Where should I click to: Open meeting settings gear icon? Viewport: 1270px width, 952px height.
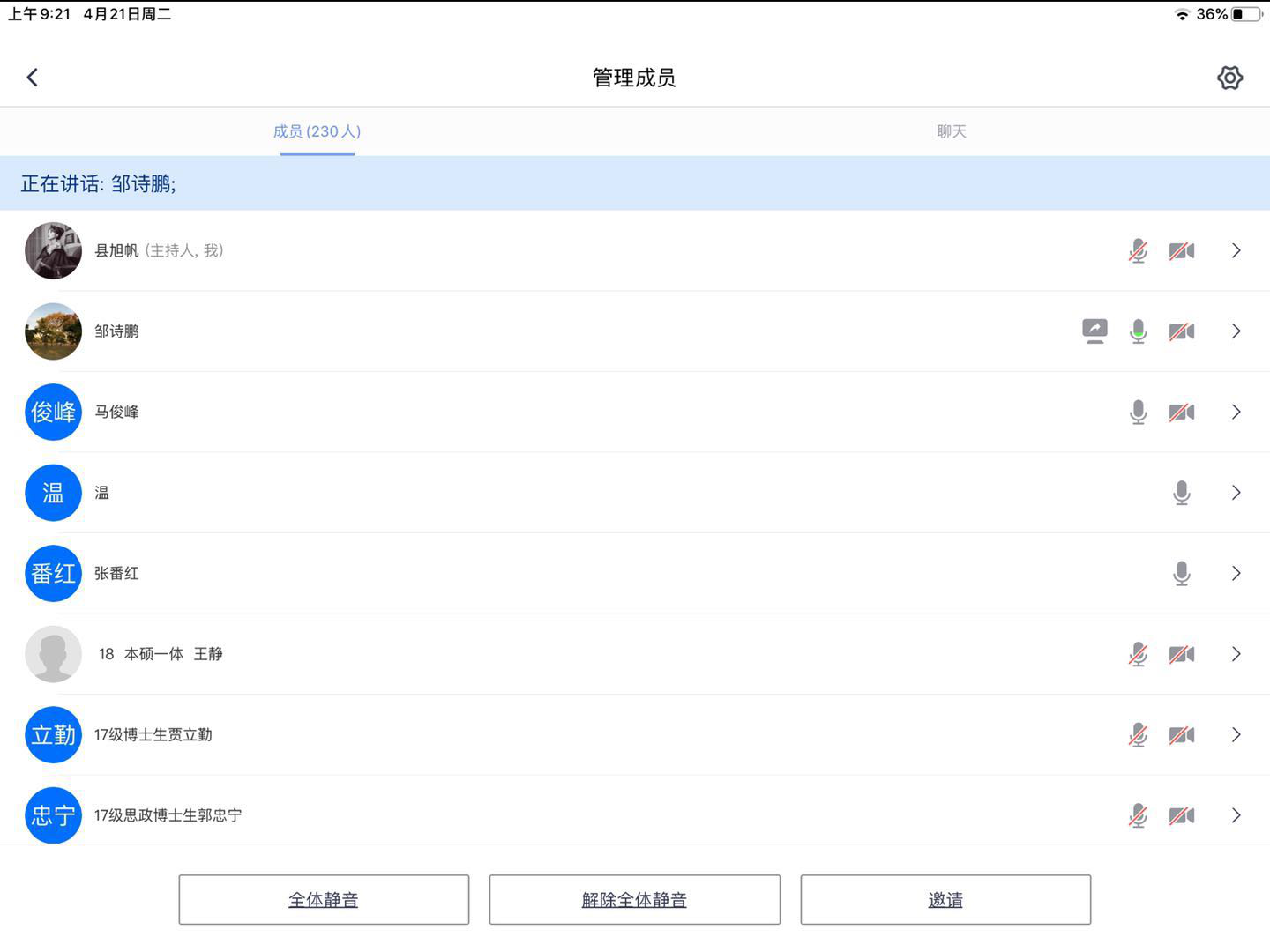1229,78
